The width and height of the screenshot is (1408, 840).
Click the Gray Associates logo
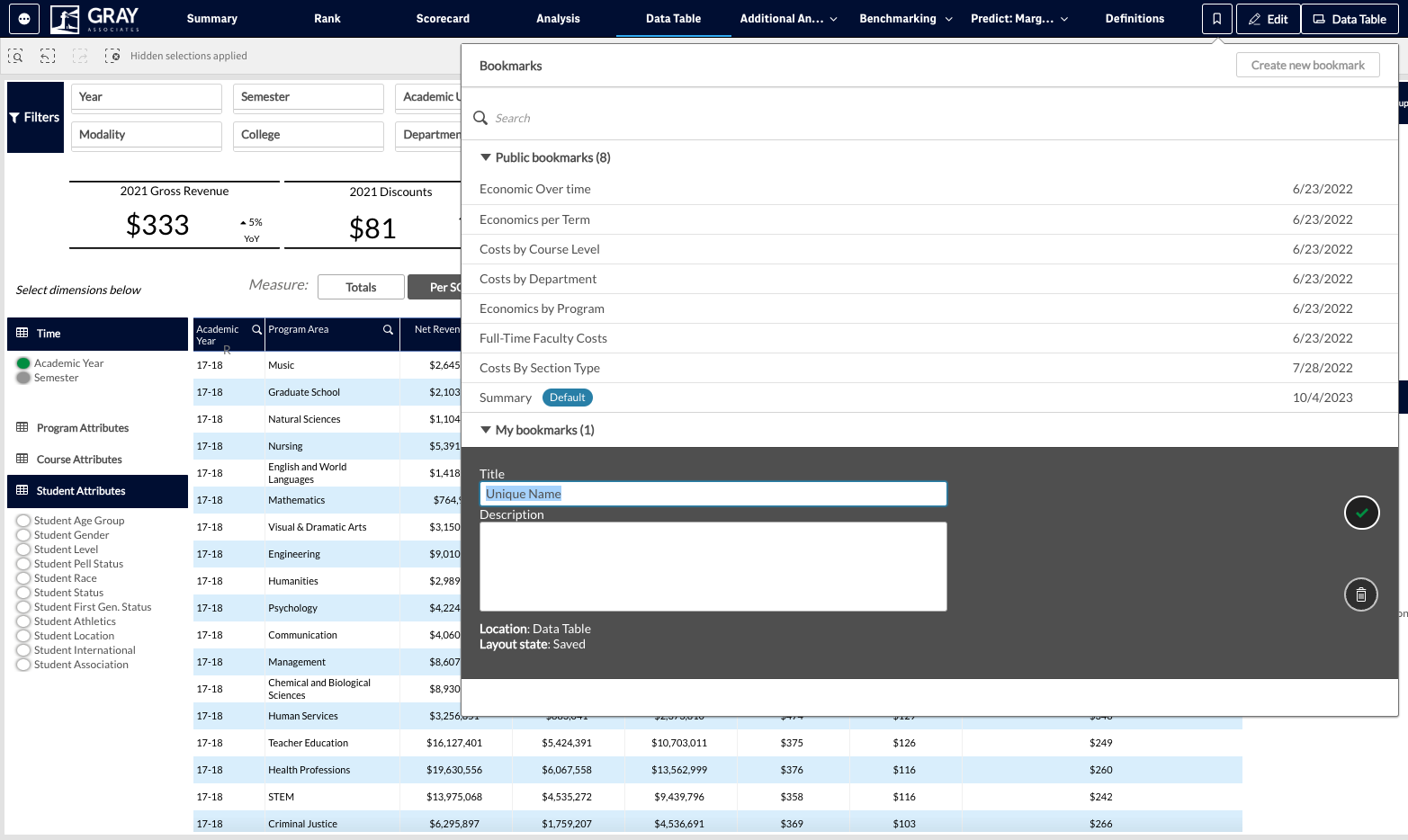coord(95,18)
